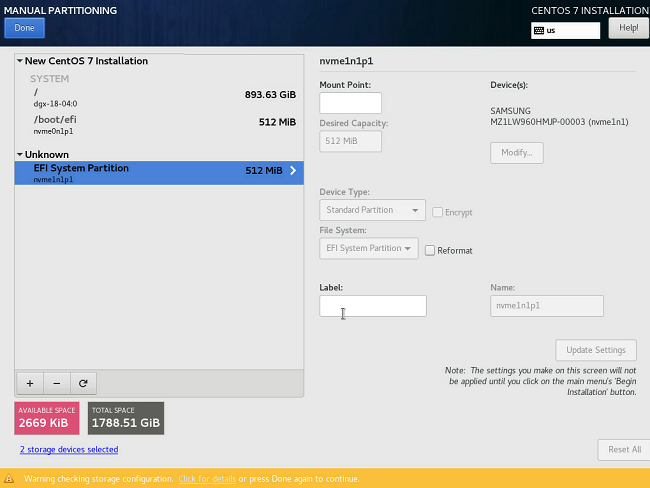Enable the Reformat checkbox
Image resolution: width=650 pixels, height=488 pixels.
tap(430, 250)
